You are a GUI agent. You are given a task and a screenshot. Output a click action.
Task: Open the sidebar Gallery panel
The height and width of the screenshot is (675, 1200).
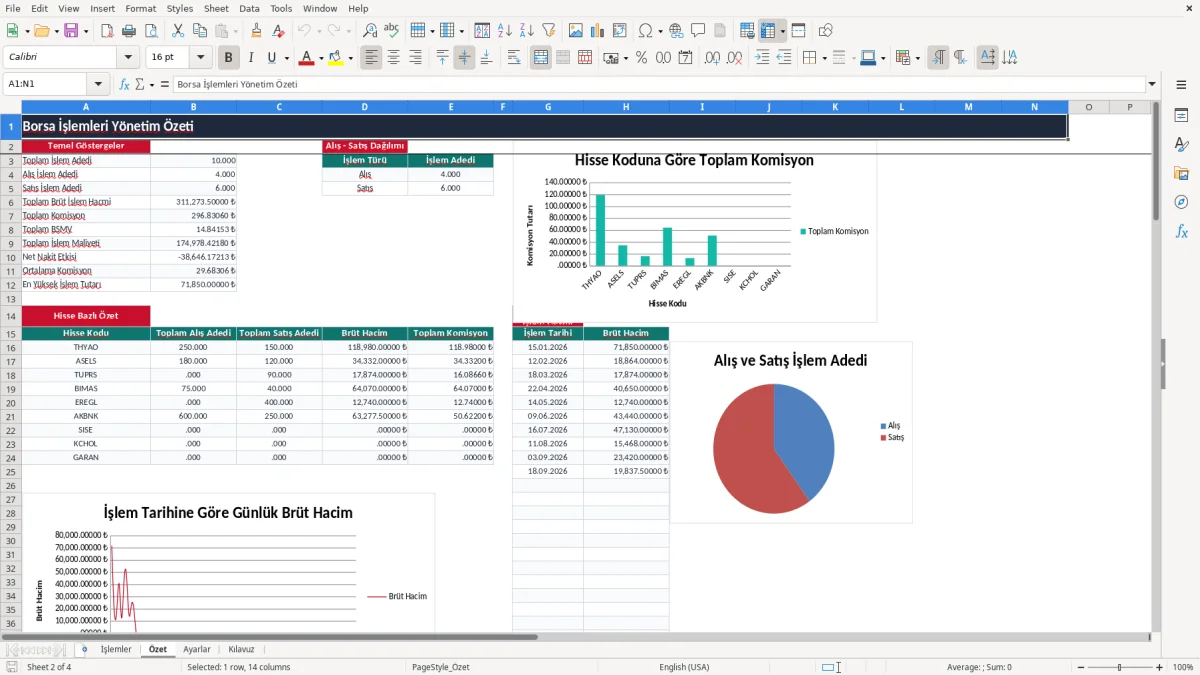click(1181, 173)
